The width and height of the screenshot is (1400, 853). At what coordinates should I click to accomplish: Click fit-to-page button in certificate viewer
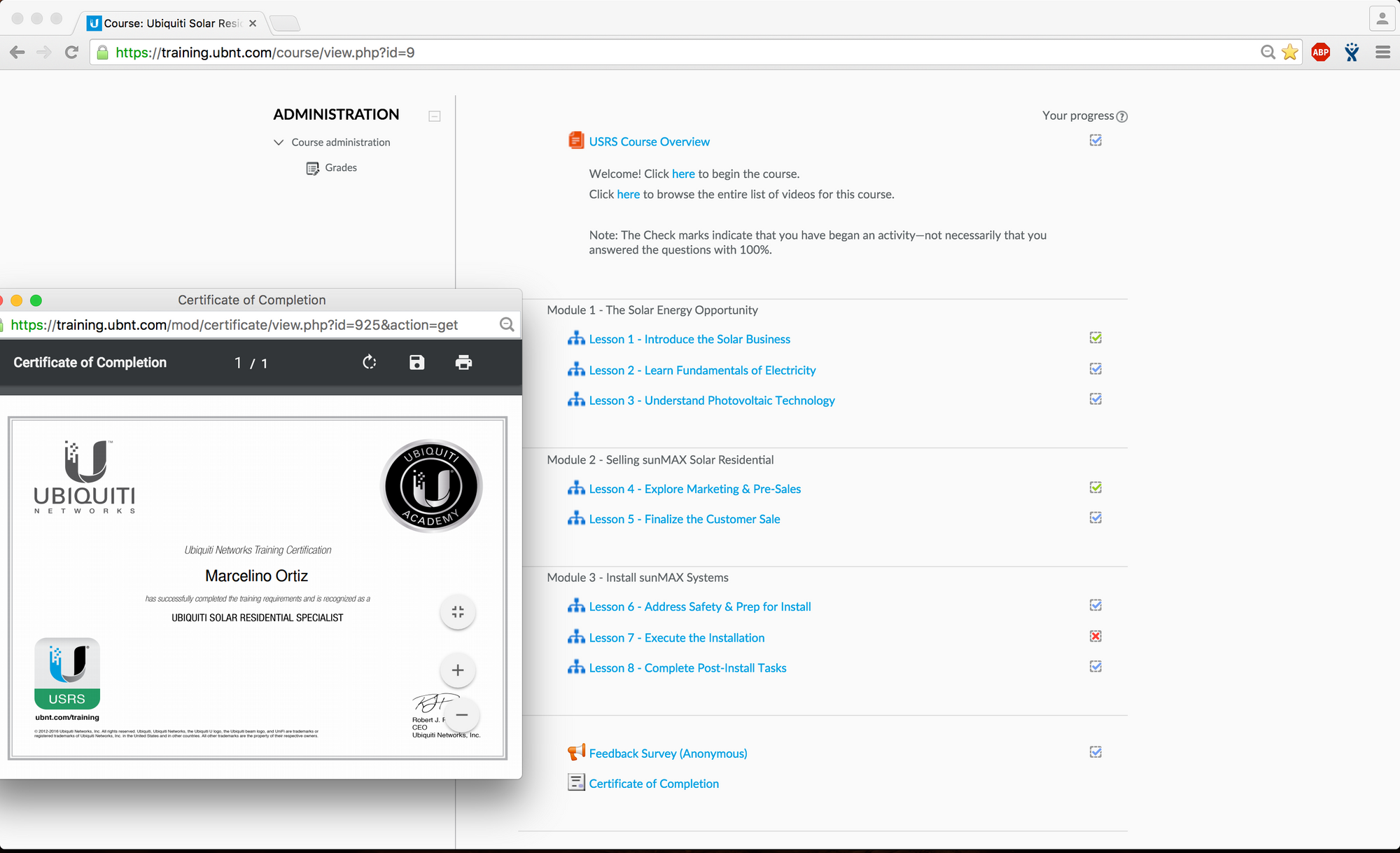(x=458, y=612)
